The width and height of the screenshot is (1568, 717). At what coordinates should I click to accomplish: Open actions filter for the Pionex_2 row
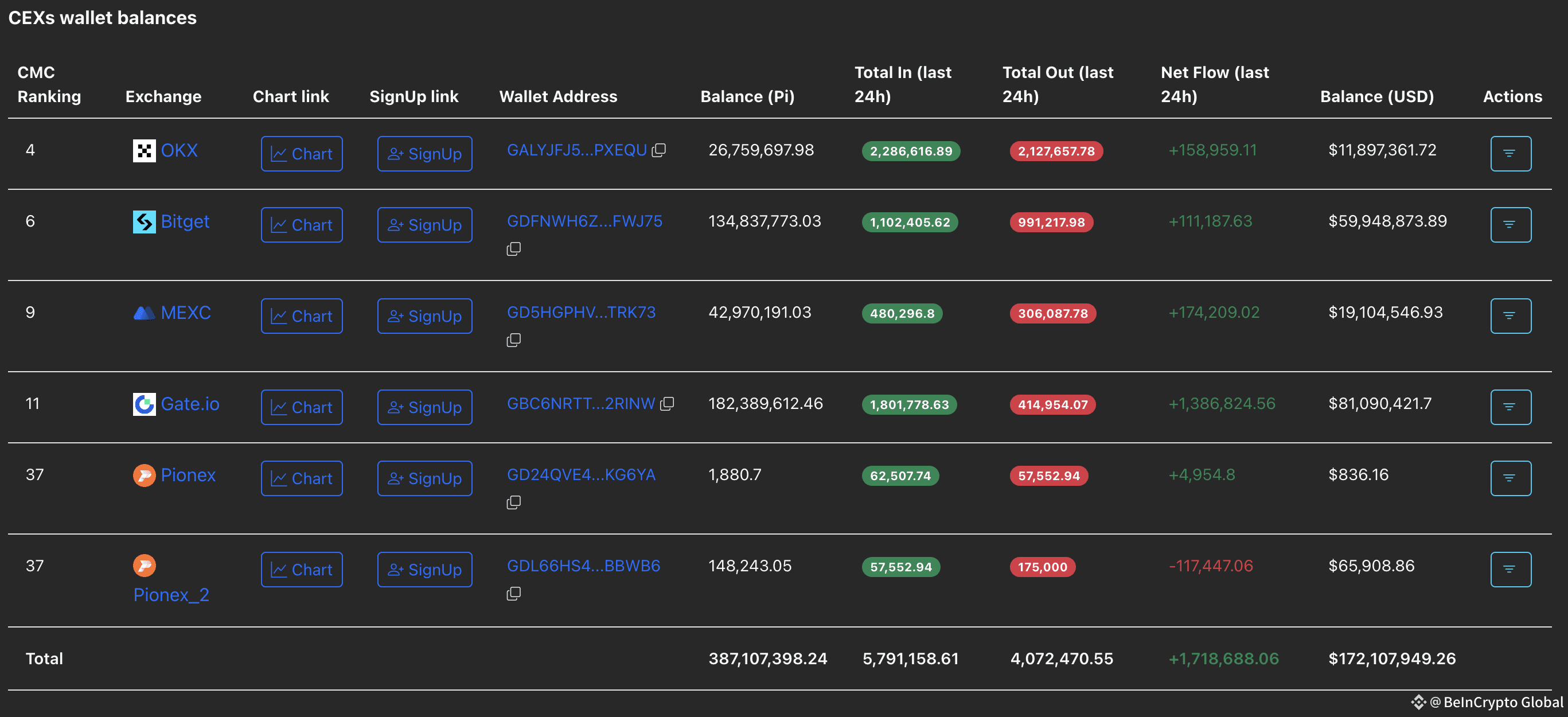click(1511, 570)
